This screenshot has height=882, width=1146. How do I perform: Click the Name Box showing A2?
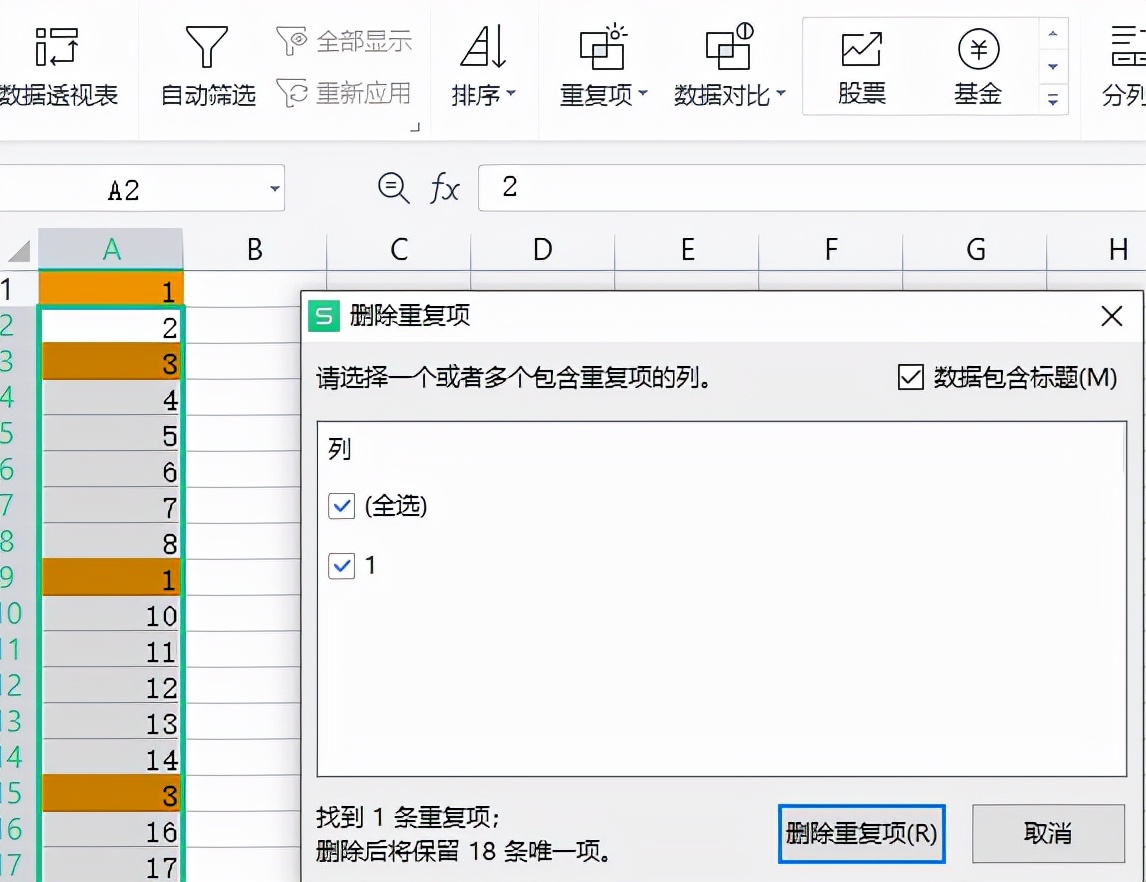pyautogui.click(x=124, y=190)
